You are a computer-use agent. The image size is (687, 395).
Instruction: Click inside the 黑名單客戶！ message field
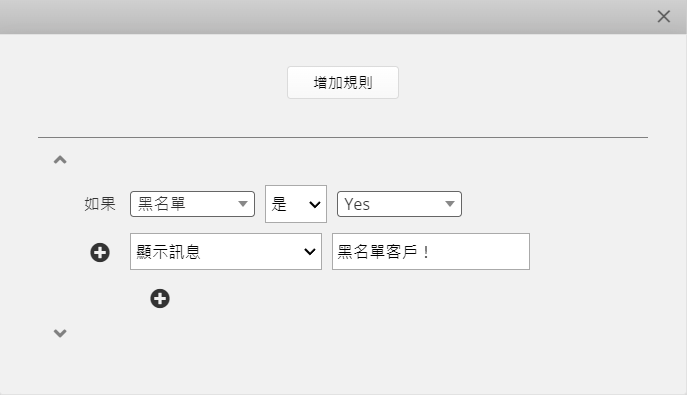coord(431,251)
